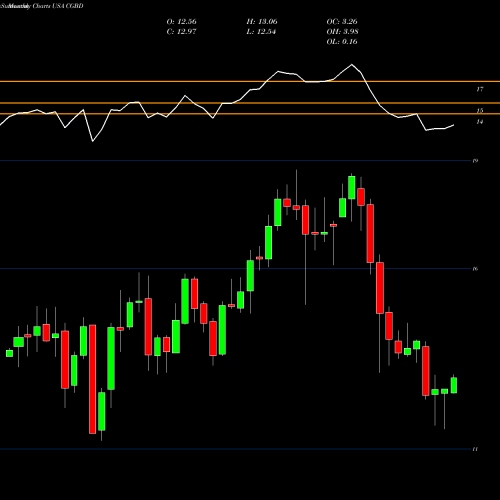Click the peak of the white indicator line

click(352, 64)
